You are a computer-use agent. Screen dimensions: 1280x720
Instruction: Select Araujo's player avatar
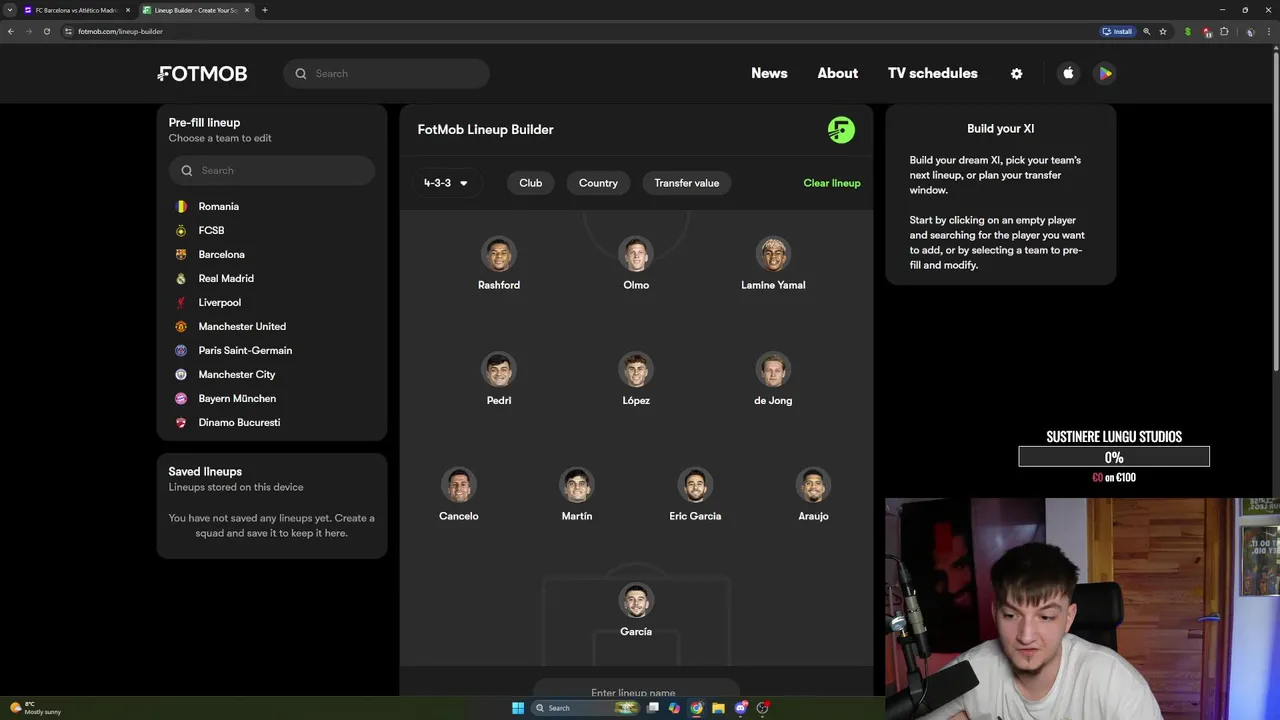(x=813, y=485)
